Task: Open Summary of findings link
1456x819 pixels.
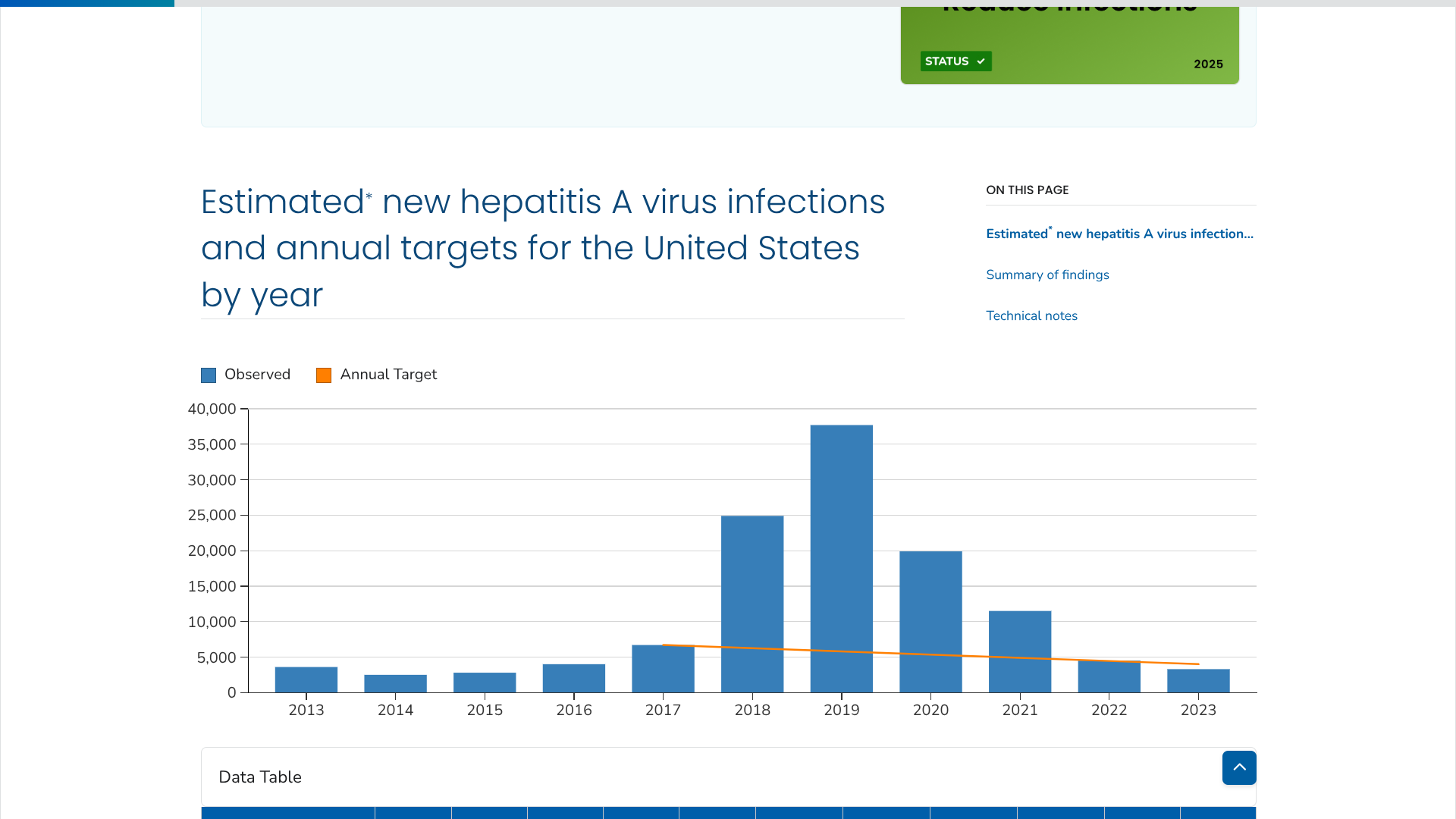Action: (1046, 275)
